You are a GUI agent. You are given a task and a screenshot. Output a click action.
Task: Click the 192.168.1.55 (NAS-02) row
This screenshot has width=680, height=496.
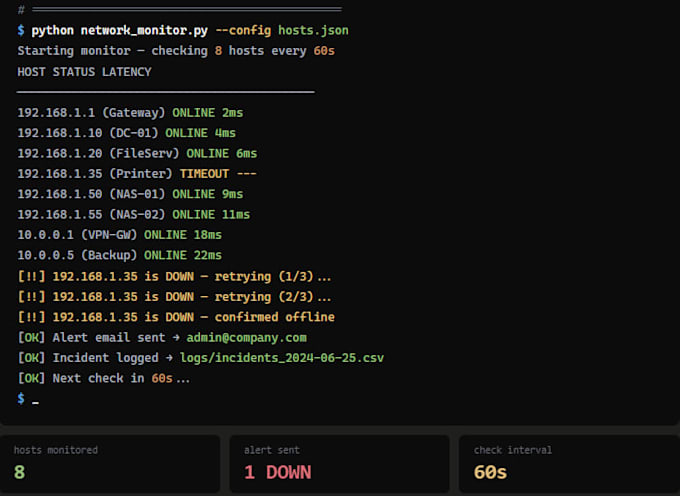(134, 215)
